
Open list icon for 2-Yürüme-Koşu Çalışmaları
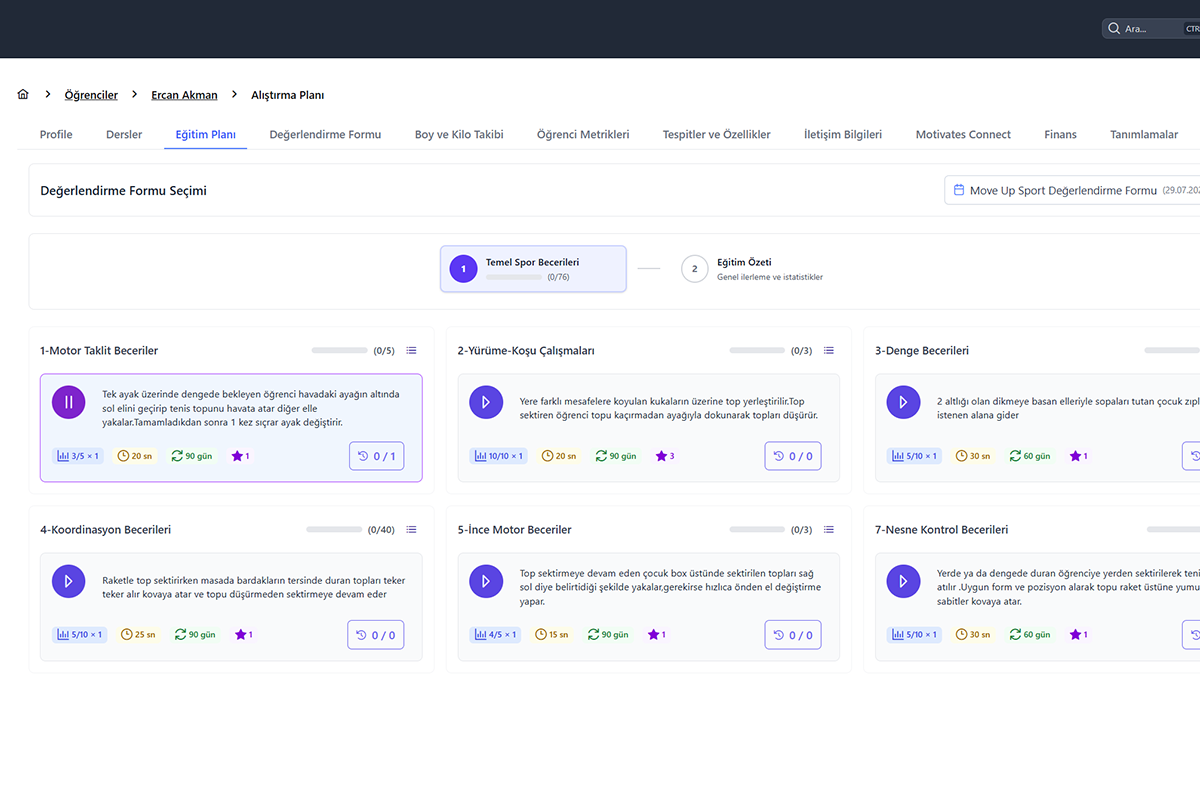(x=829, y=351)
